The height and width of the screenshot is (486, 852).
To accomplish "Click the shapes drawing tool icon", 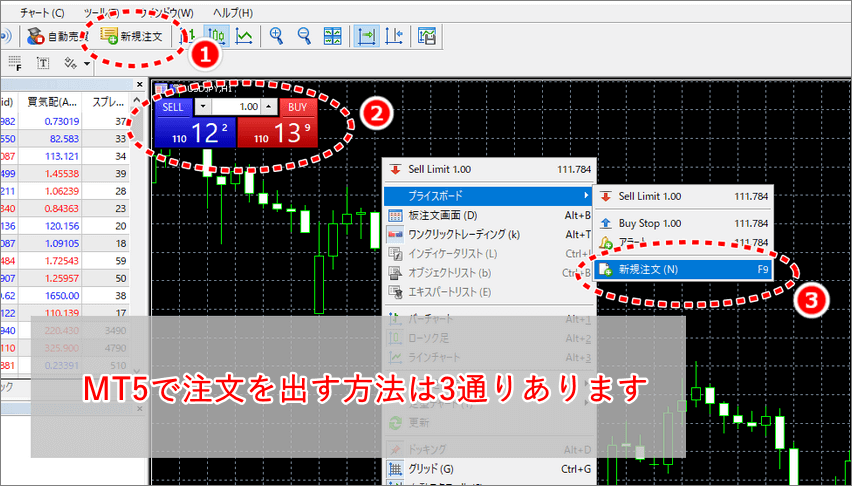I will point(71,64).
